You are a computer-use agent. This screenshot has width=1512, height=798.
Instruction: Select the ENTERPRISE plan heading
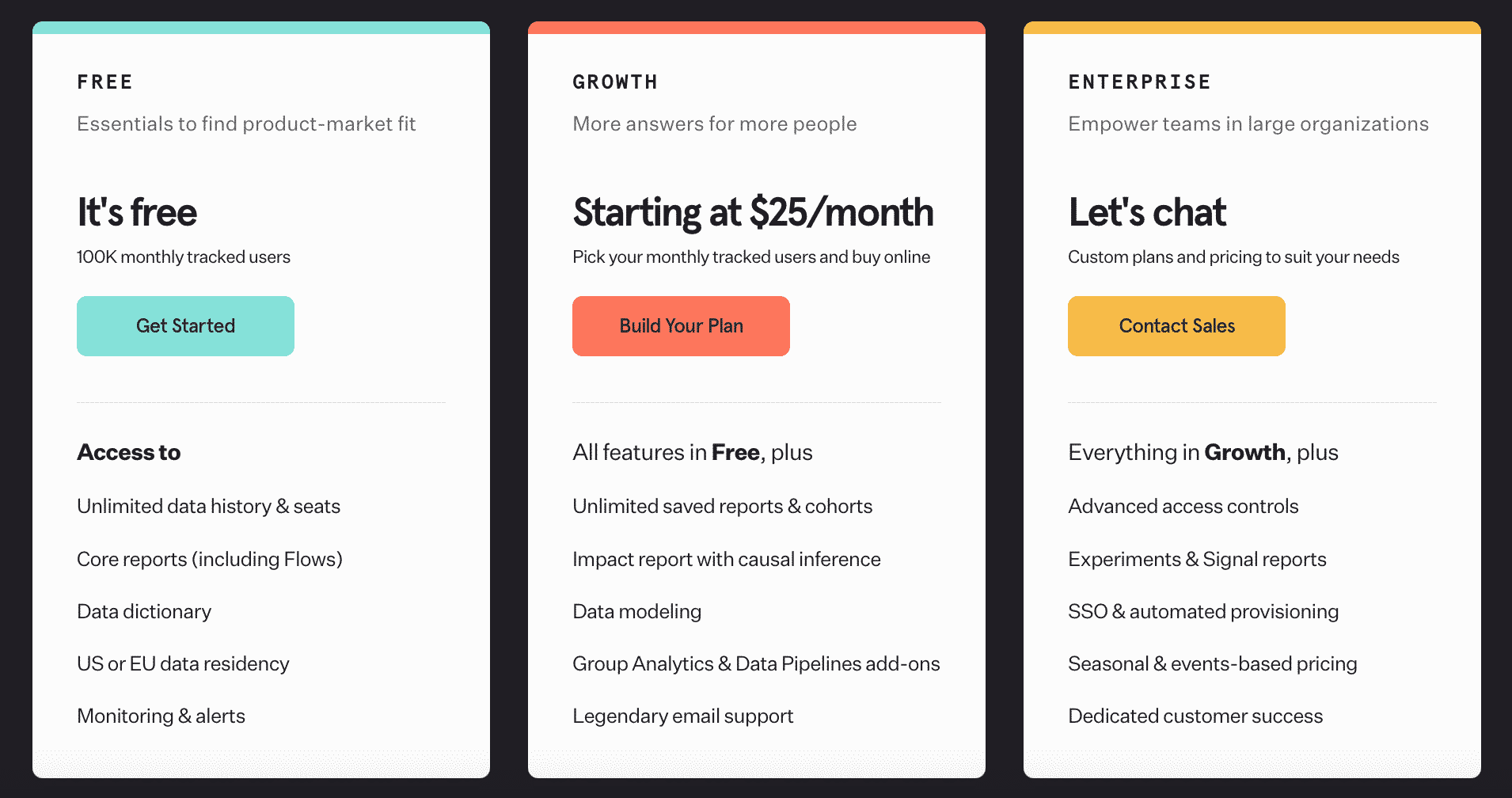(x=1139, y=82)
